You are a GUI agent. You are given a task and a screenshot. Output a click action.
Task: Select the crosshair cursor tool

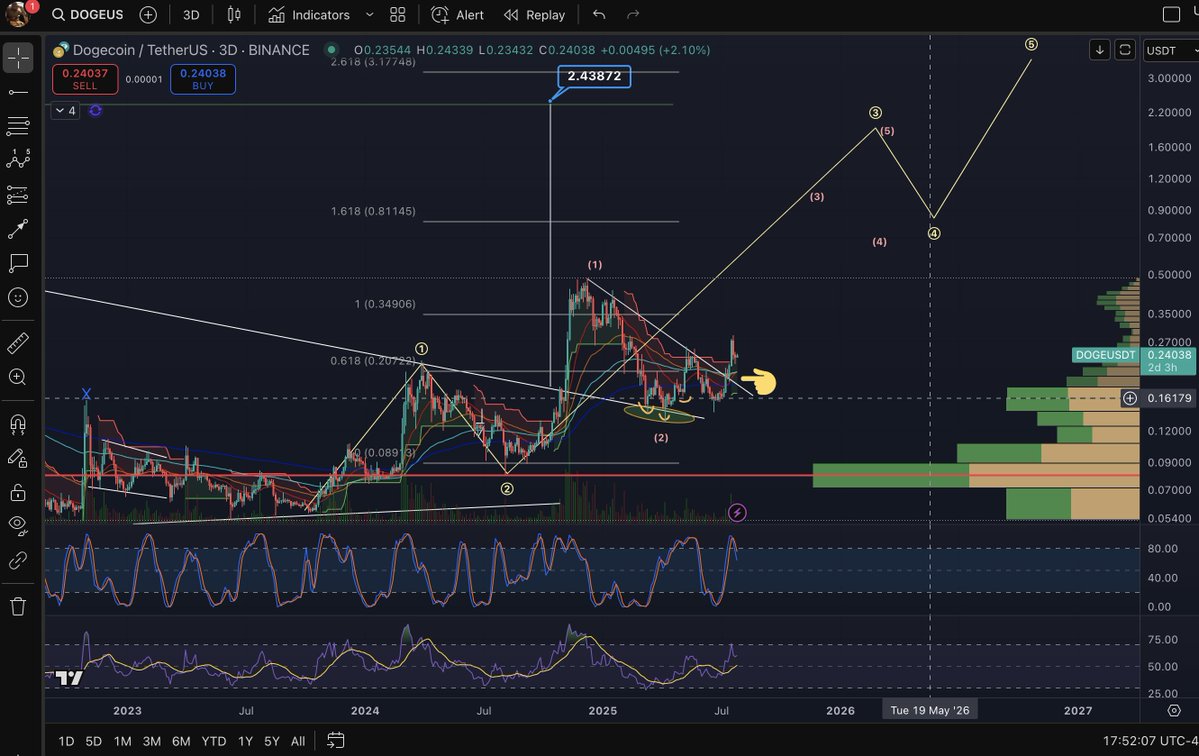click(x=18, y=57)
